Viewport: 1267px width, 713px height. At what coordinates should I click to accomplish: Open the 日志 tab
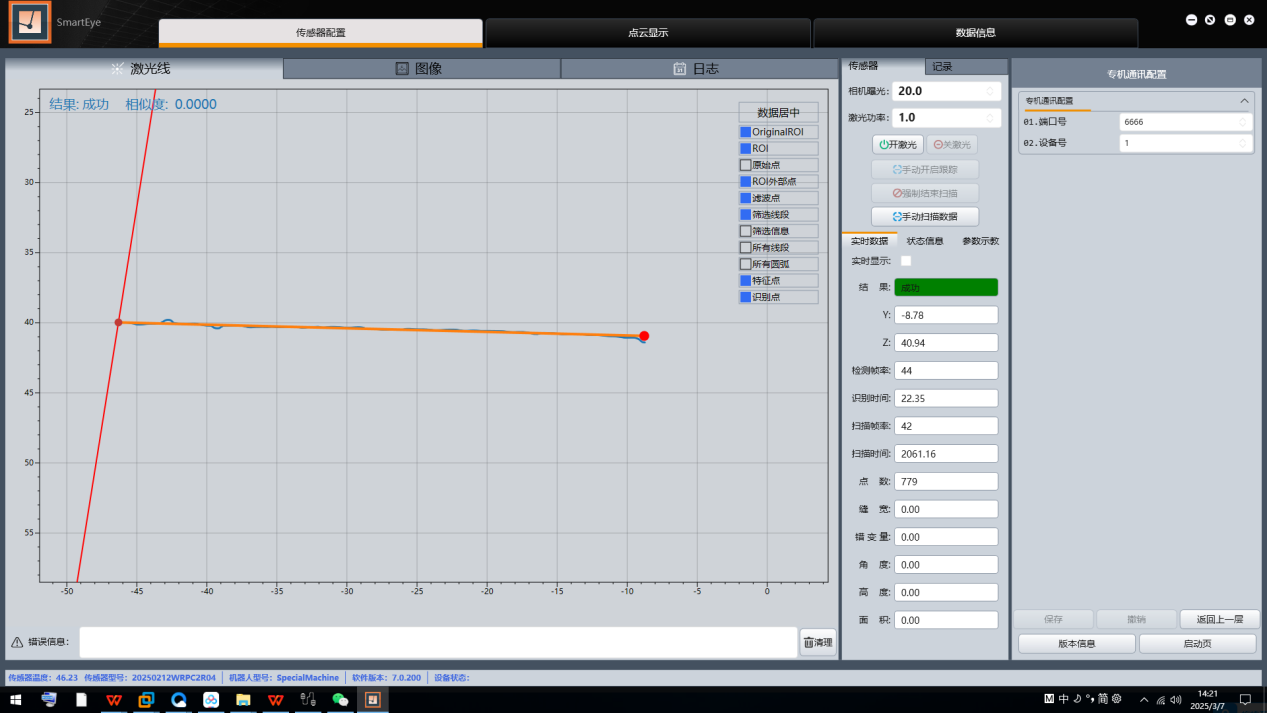pyautogui.click(x=697, y=69)
